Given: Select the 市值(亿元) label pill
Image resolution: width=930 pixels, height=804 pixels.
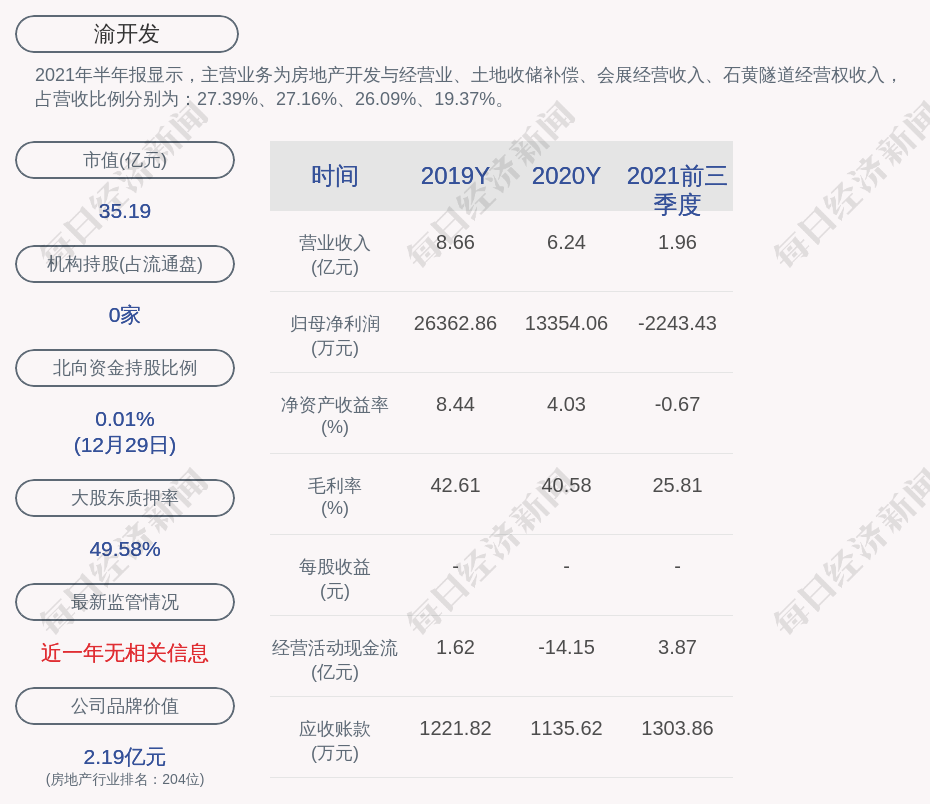Looking at the screenshot, I should [x=125, y=160].
